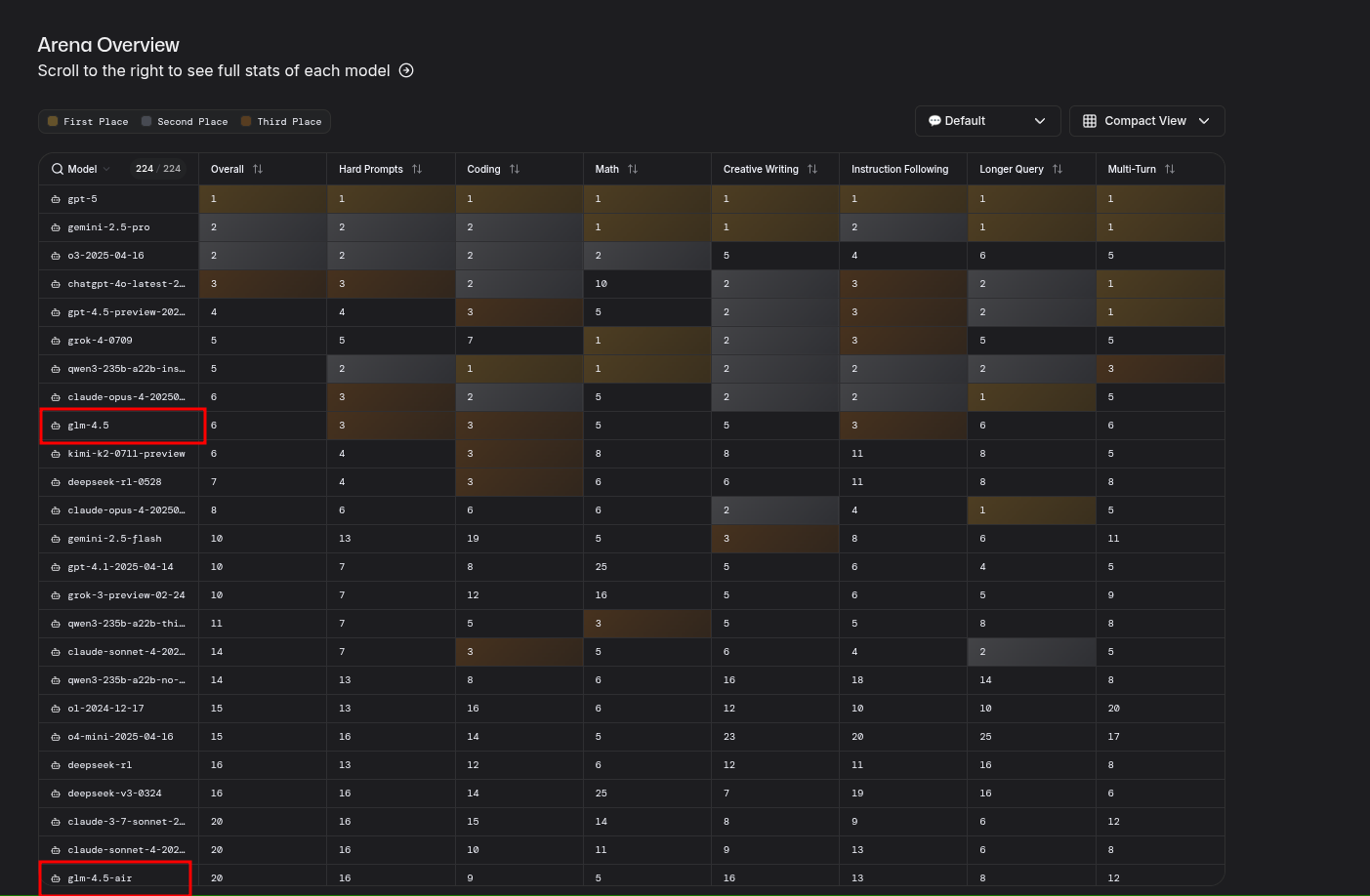
Task: Click the Instruction Following column header
Action: (x=899, y=169)
